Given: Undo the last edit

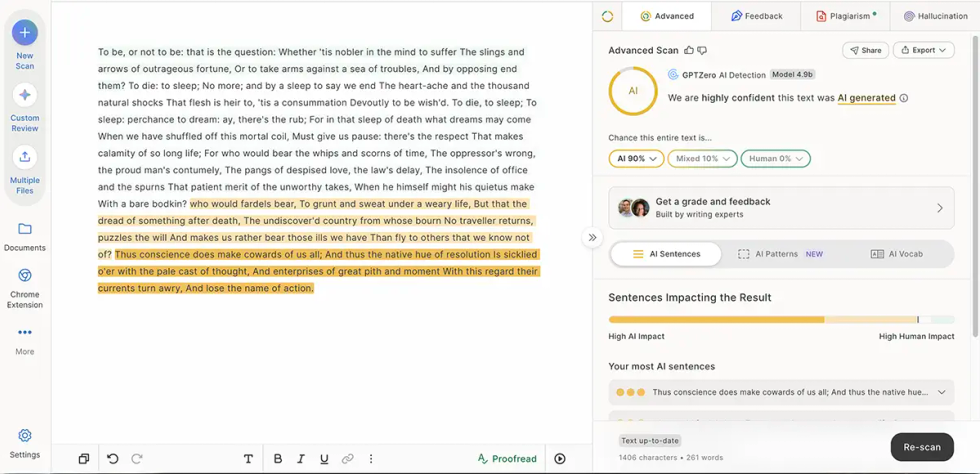Looking at the screenshot, I should 112,459.
